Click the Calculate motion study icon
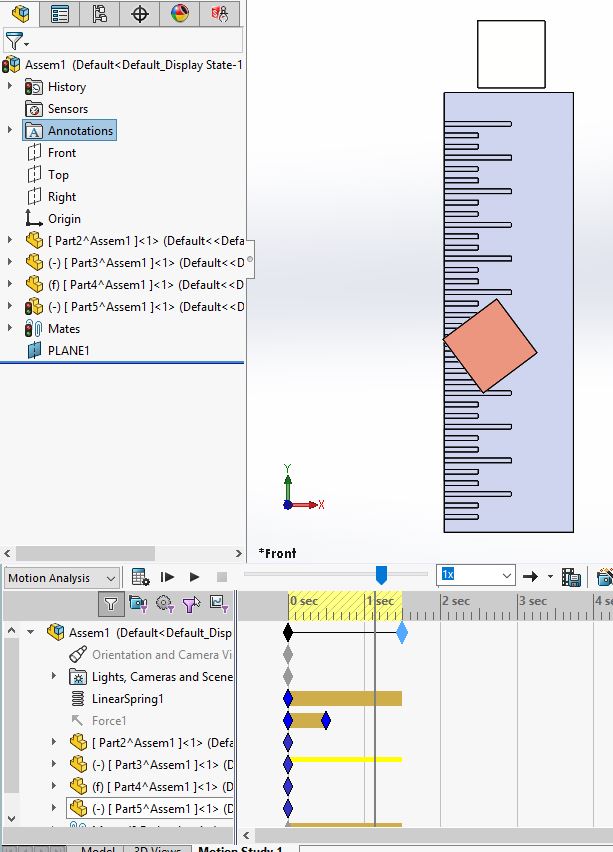Screen dimensions: 613x852 pyautogui.click(x=140, y=577)
